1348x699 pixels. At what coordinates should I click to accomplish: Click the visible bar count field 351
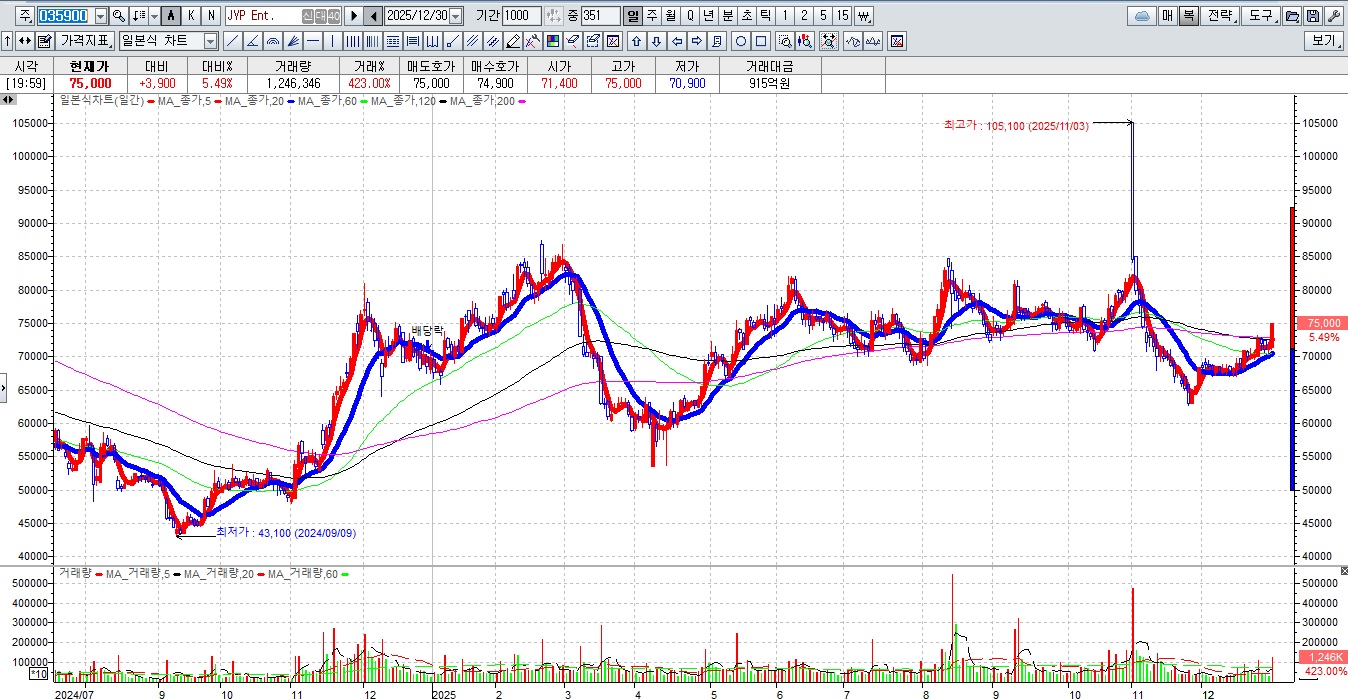coord(601,16)
